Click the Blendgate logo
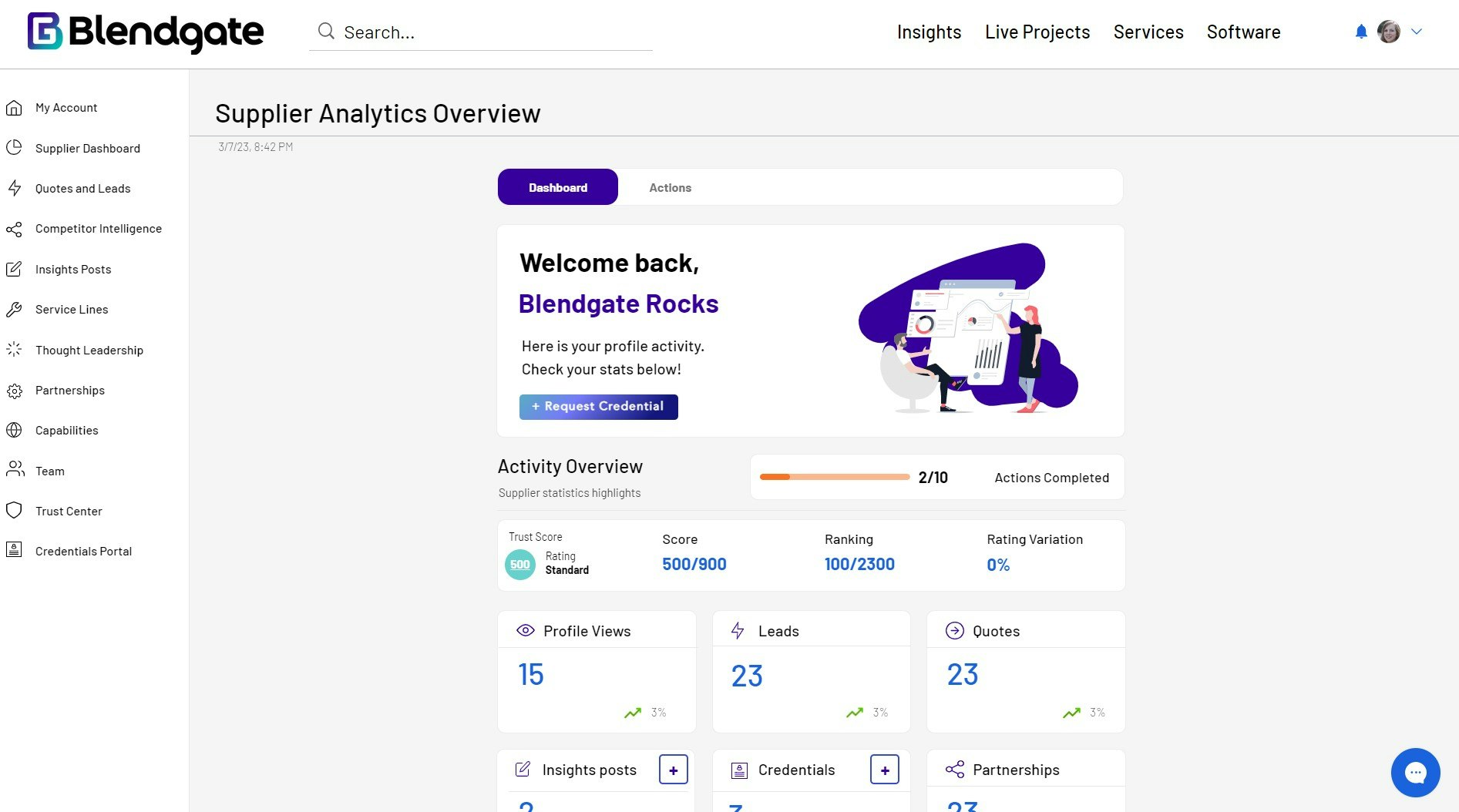 click(146, 32)
